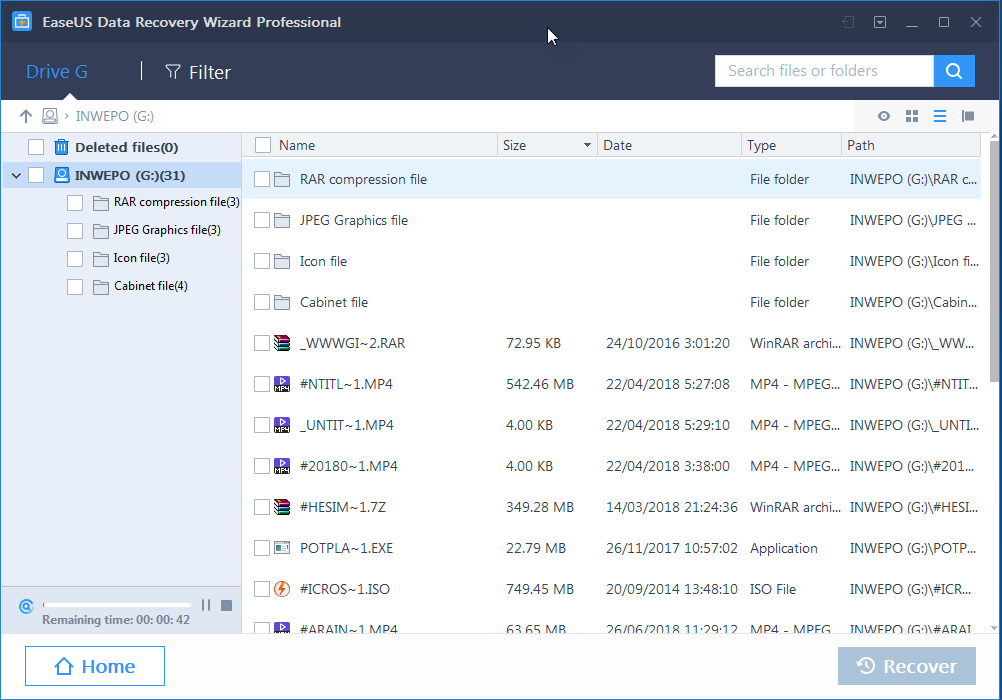Click the scan progress bar
Screen dimensions: 1002x700
coord(116,605)
